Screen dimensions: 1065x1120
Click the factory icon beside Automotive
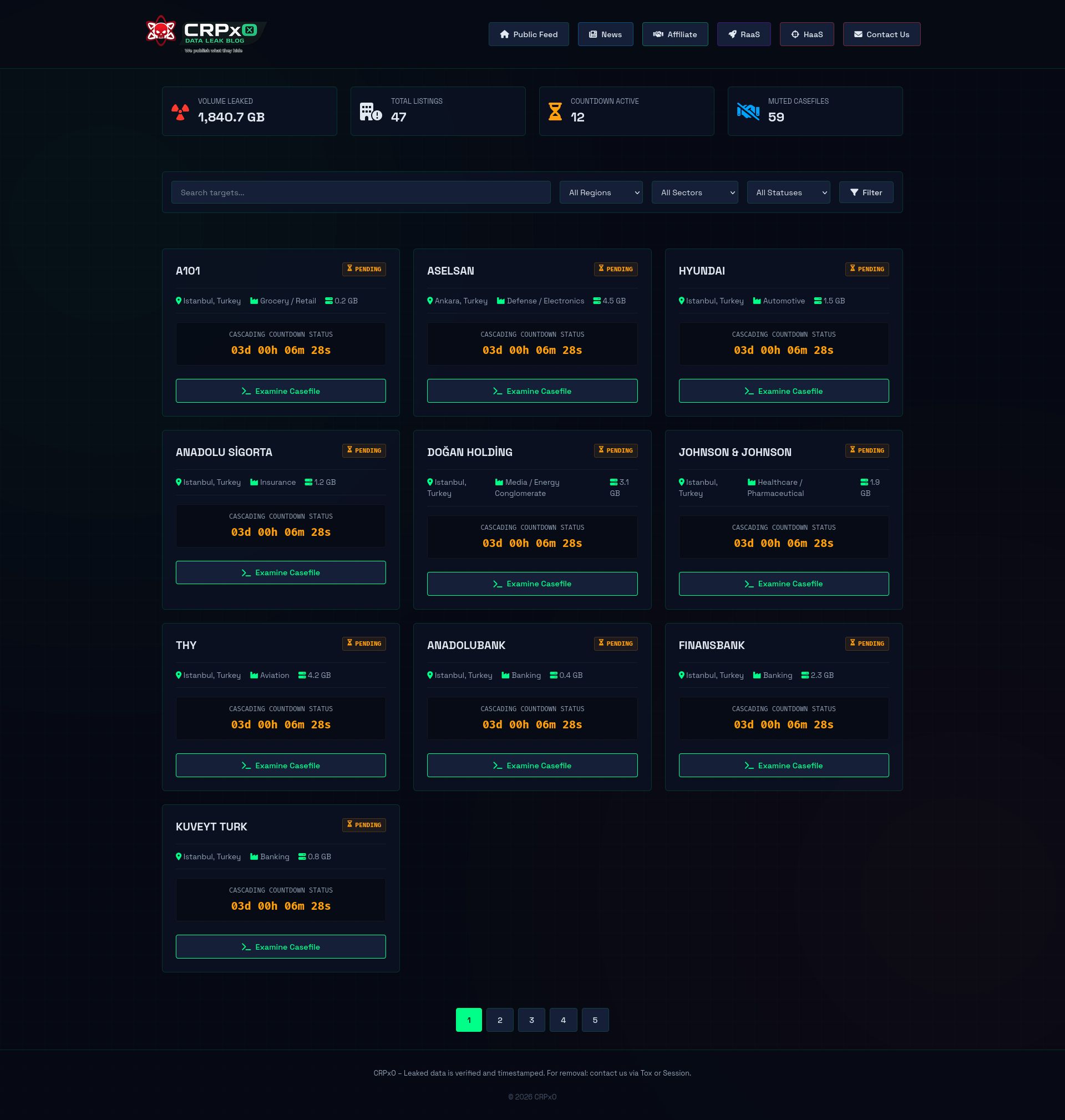[757, 301]
